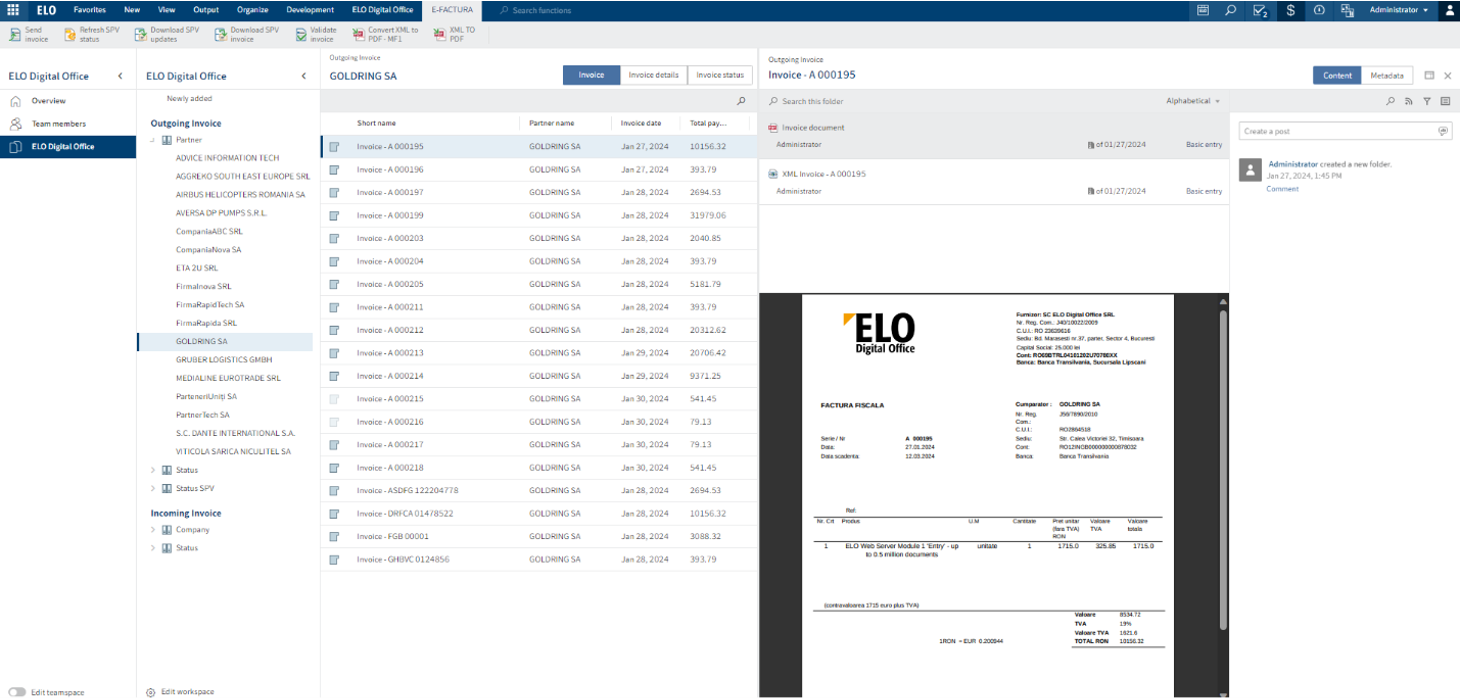Click the Create a post input field

1335,131
